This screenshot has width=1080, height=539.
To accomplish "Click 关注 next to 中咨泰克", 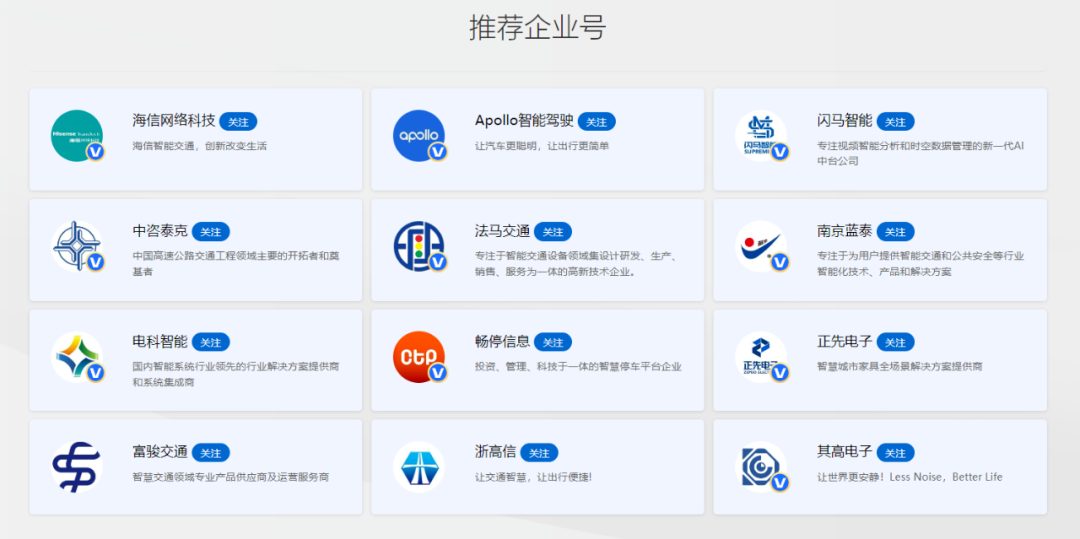I will click(x=211, y=232).
